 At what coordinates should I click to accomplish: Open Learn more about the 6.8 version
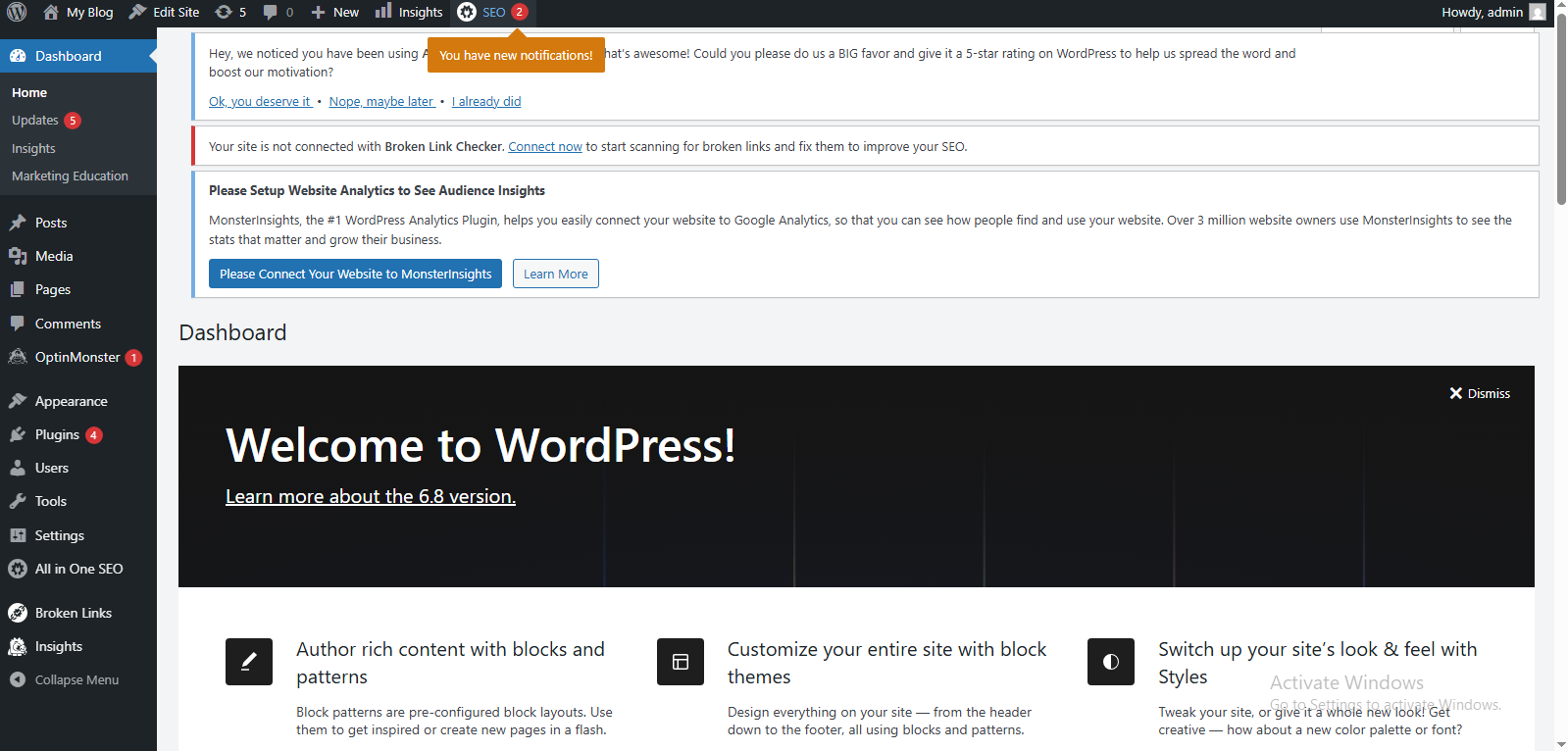click(371, 496)
